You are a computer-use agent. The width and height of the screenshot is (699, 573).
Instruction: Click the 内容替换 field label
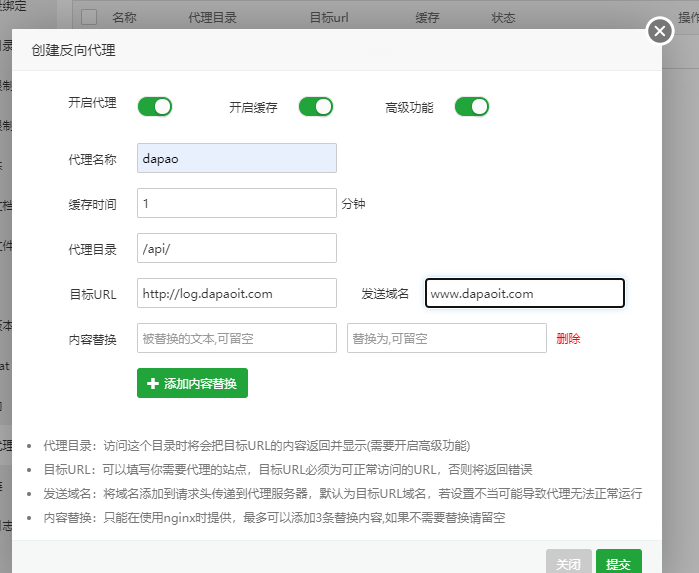pos(92,340)
